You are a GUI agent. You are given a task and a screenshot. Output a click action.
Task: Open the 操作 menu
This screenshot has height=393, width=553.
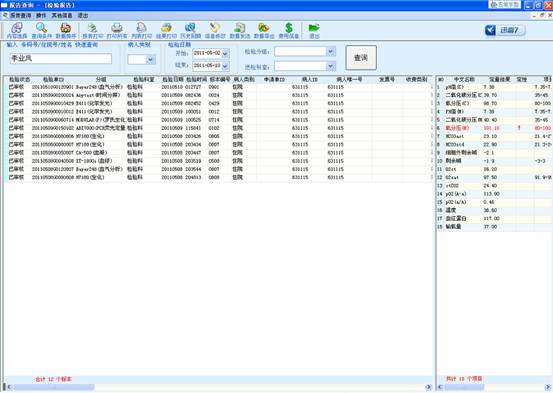(x=41, y=16)
